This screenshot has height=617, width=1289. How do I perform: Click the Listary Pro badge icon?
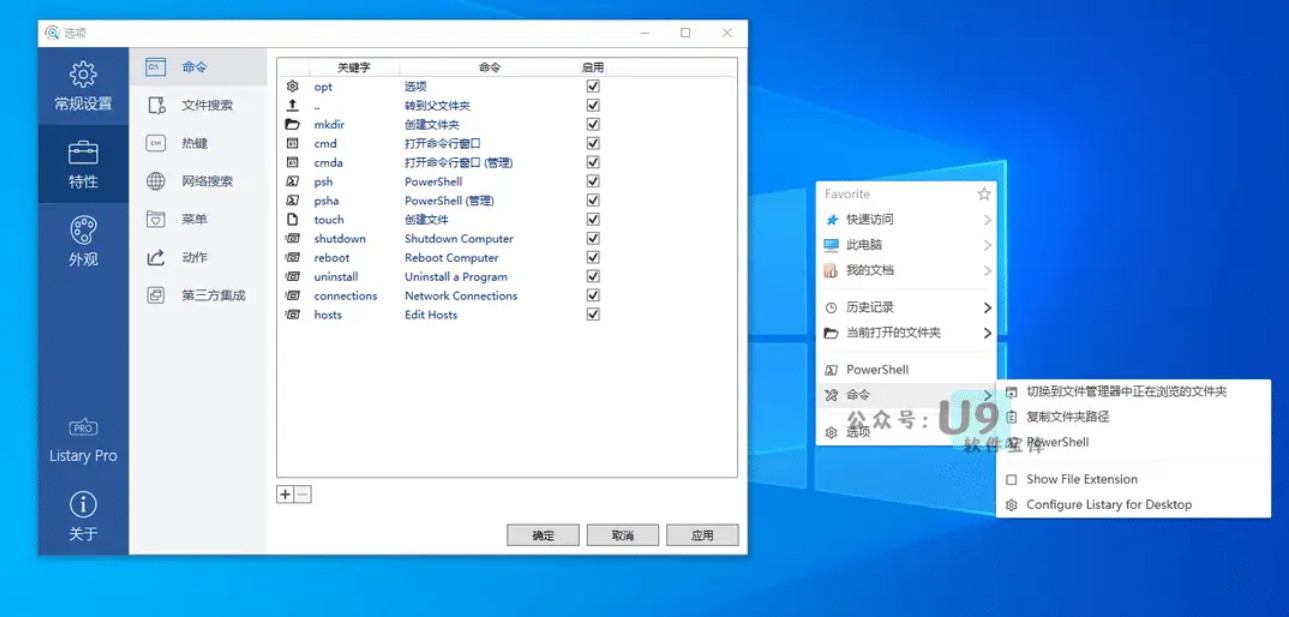click(x=83, y=425)
